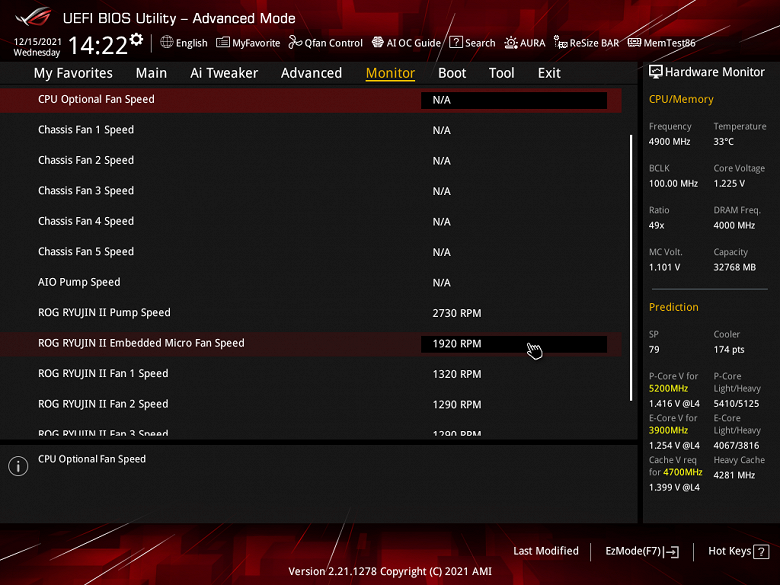Image resolution: width=780 pixels, height=585 pixels.
Task: Click the AI OC Guide label
Action: [x=413, y=43]
